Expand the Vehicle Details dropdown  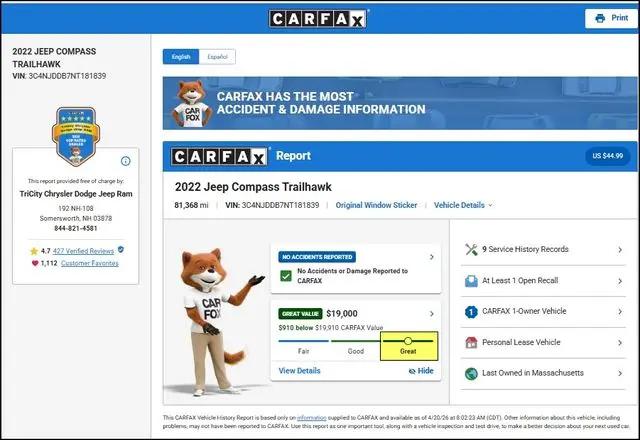coord(463,205)
